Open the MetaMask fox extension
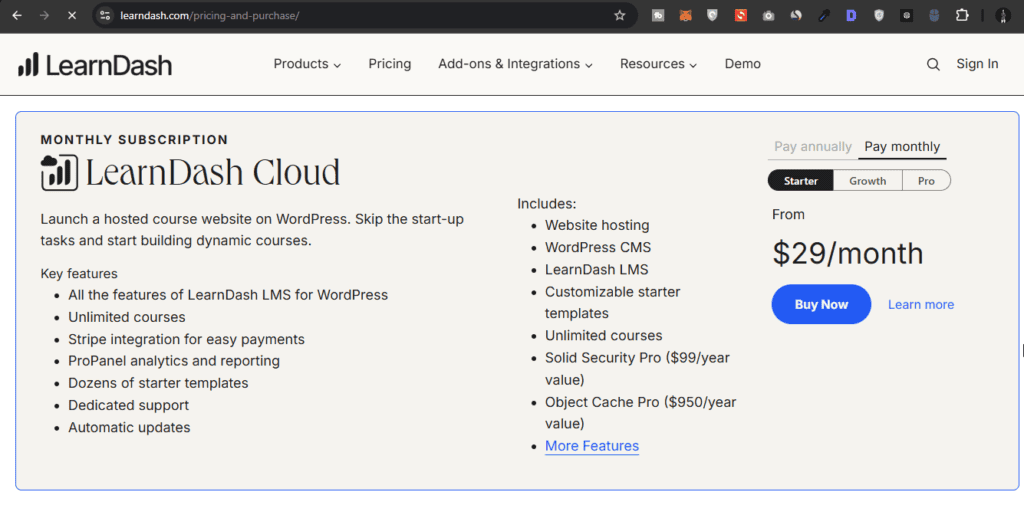1024x505 pixels. coord(685,15)
